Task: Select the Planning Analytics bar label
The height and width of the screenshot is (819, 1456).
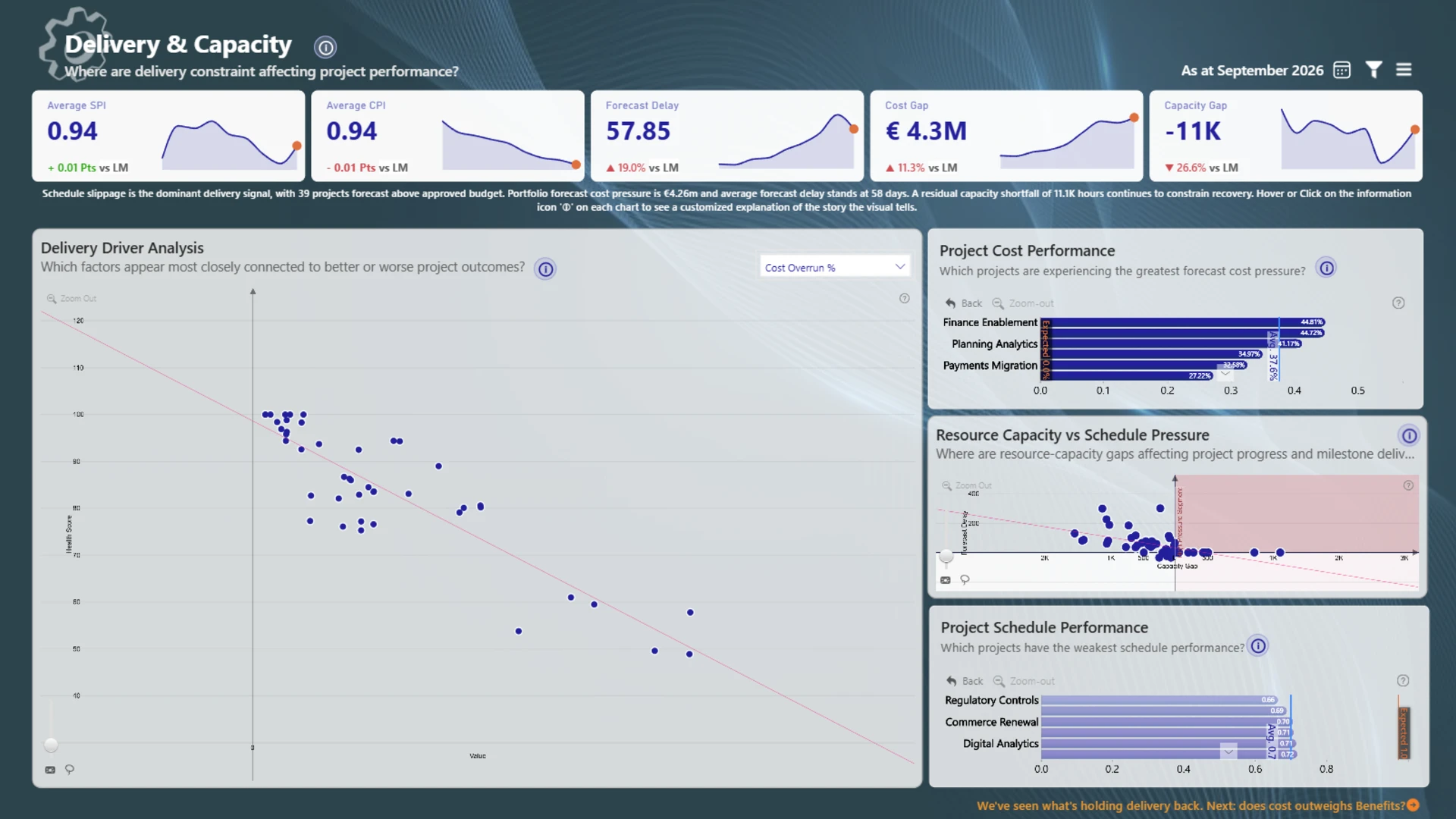Action: coord(994,344)
